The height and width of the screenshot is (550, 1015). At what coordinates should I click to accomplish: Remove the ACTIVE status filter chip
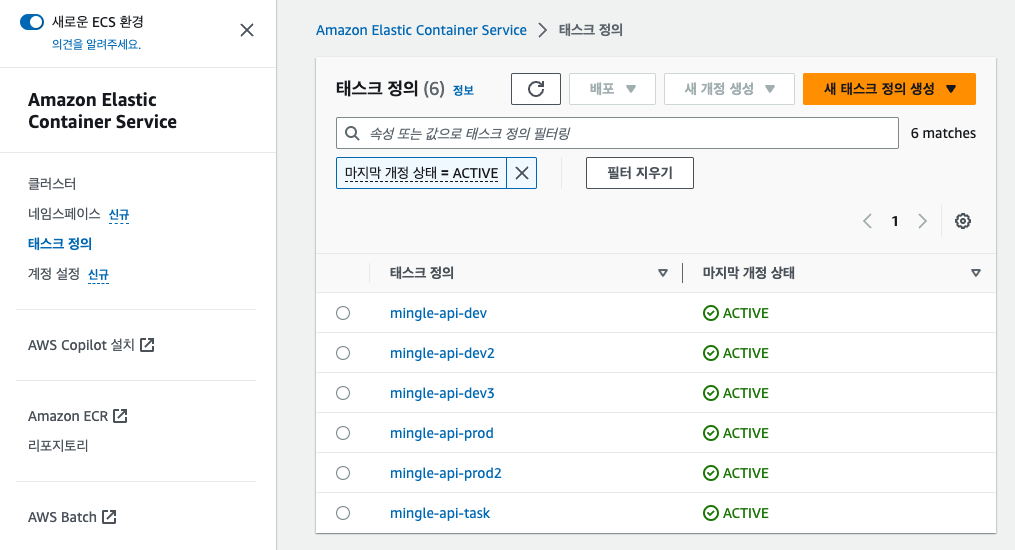pyautogui.click(x=521, y=173)
